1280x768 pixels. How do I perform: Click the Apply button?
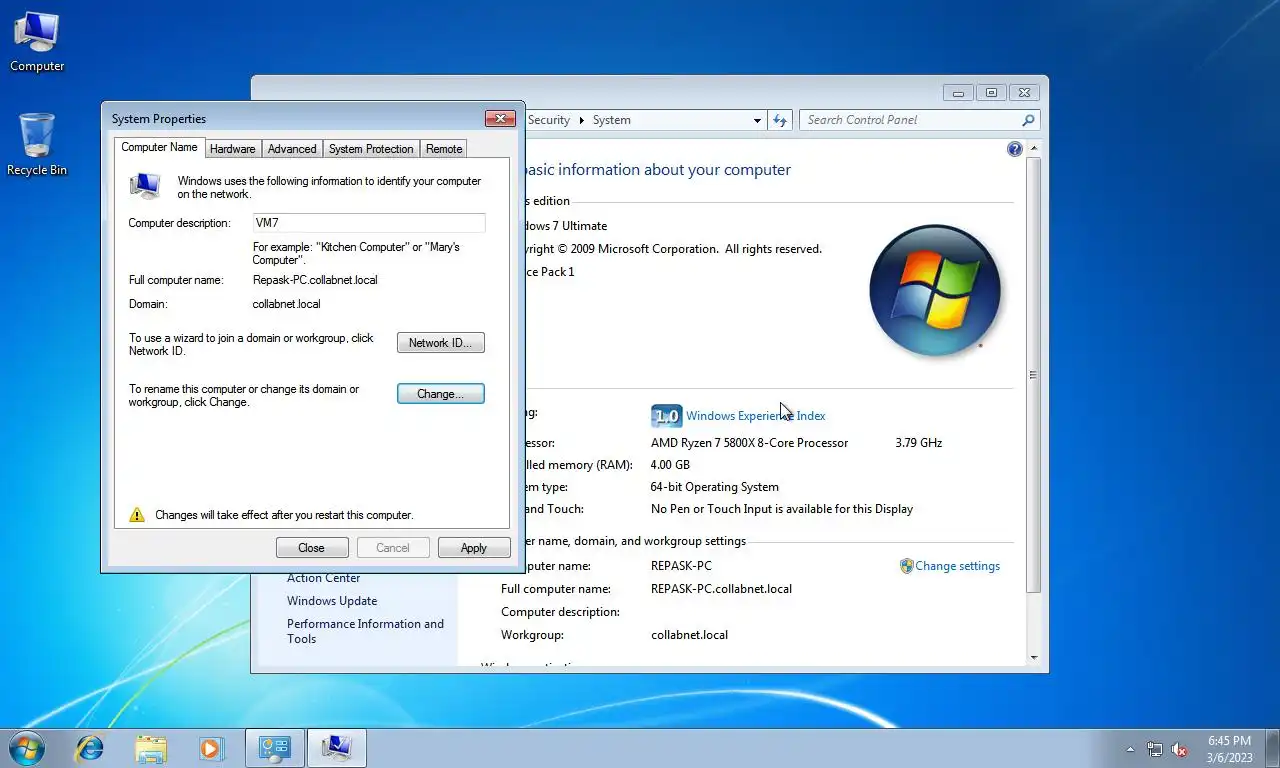pyautogui.click(x=474, y=548)
